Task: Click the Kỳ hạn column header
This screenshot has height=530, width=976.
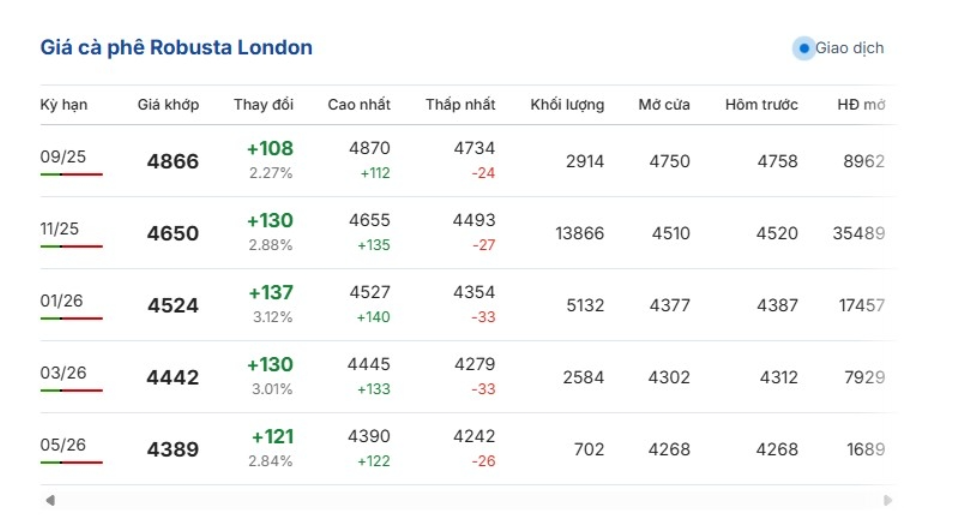Action: [x=63, y=105]
